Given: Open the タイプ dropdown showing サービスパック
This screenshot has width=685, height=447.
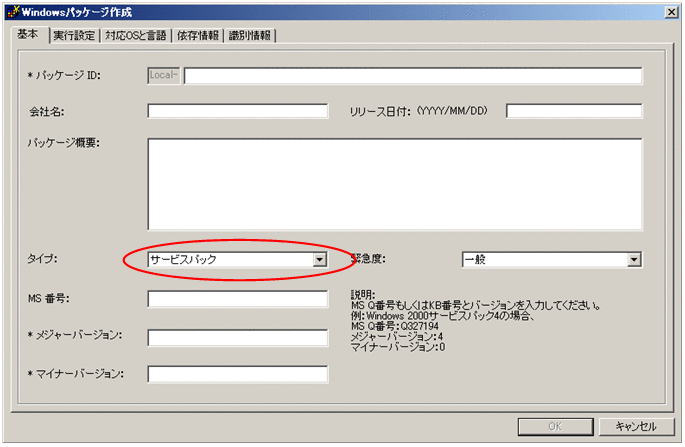Looking at the screenshot, I should (237, 260).
